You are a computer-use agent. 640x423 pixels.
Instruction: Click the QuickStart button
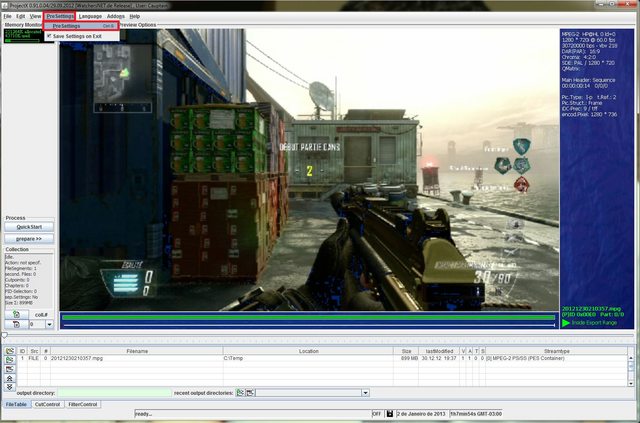[29, 227]
